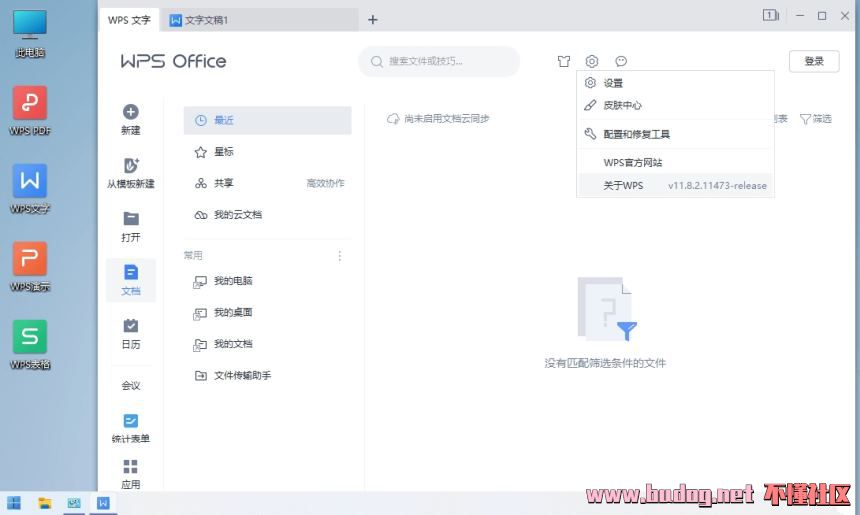This screenshot has width=860, height=515.
Task: Click 尚未启用文档云同步 cloud sync notice
Action: point(438,118)
